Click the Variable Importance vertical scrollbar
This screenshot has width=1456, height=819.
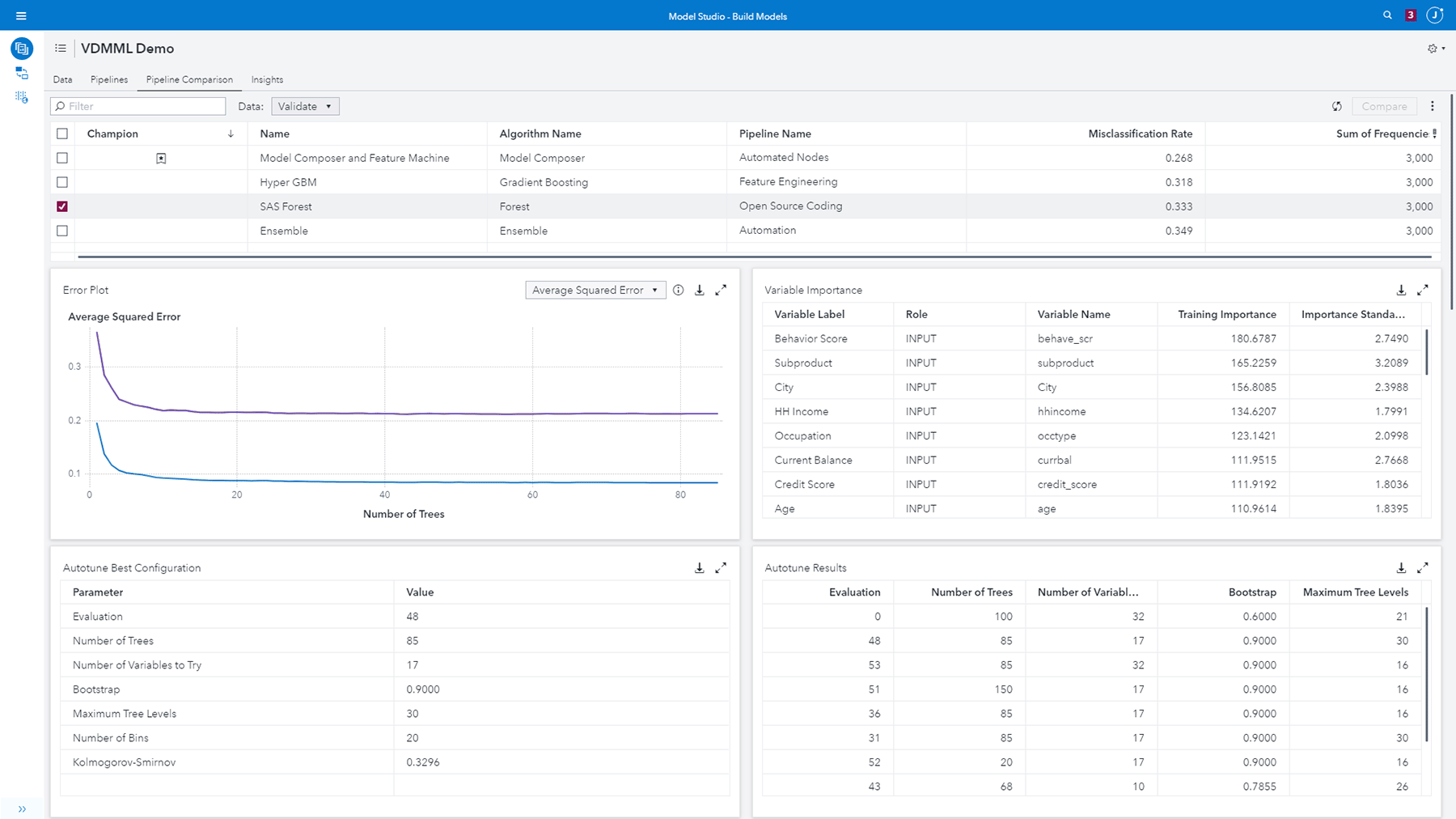1427,351
